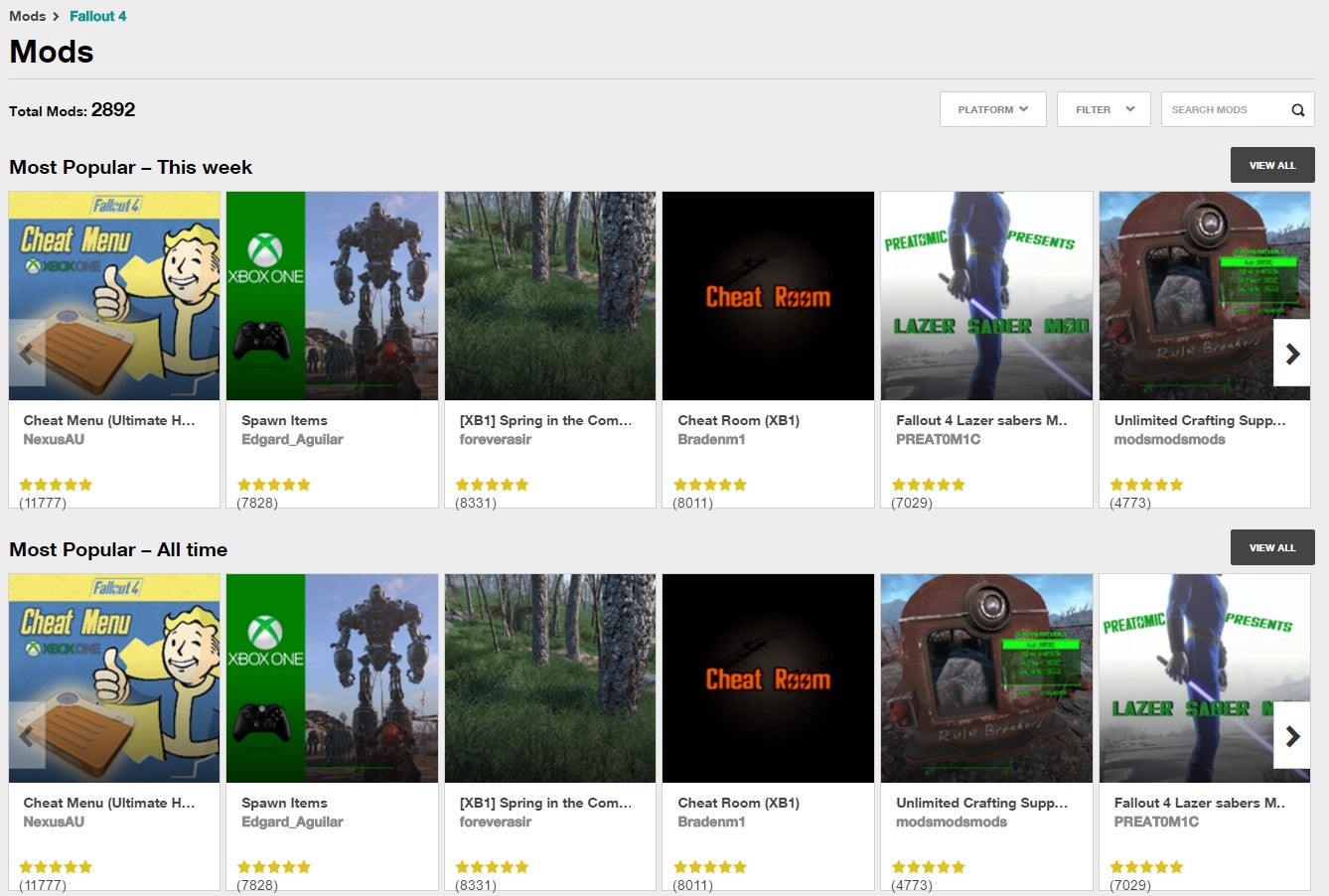Click Spawn Items title in This week row
Screen dimensions: 1329x896
tap(284, 420)
